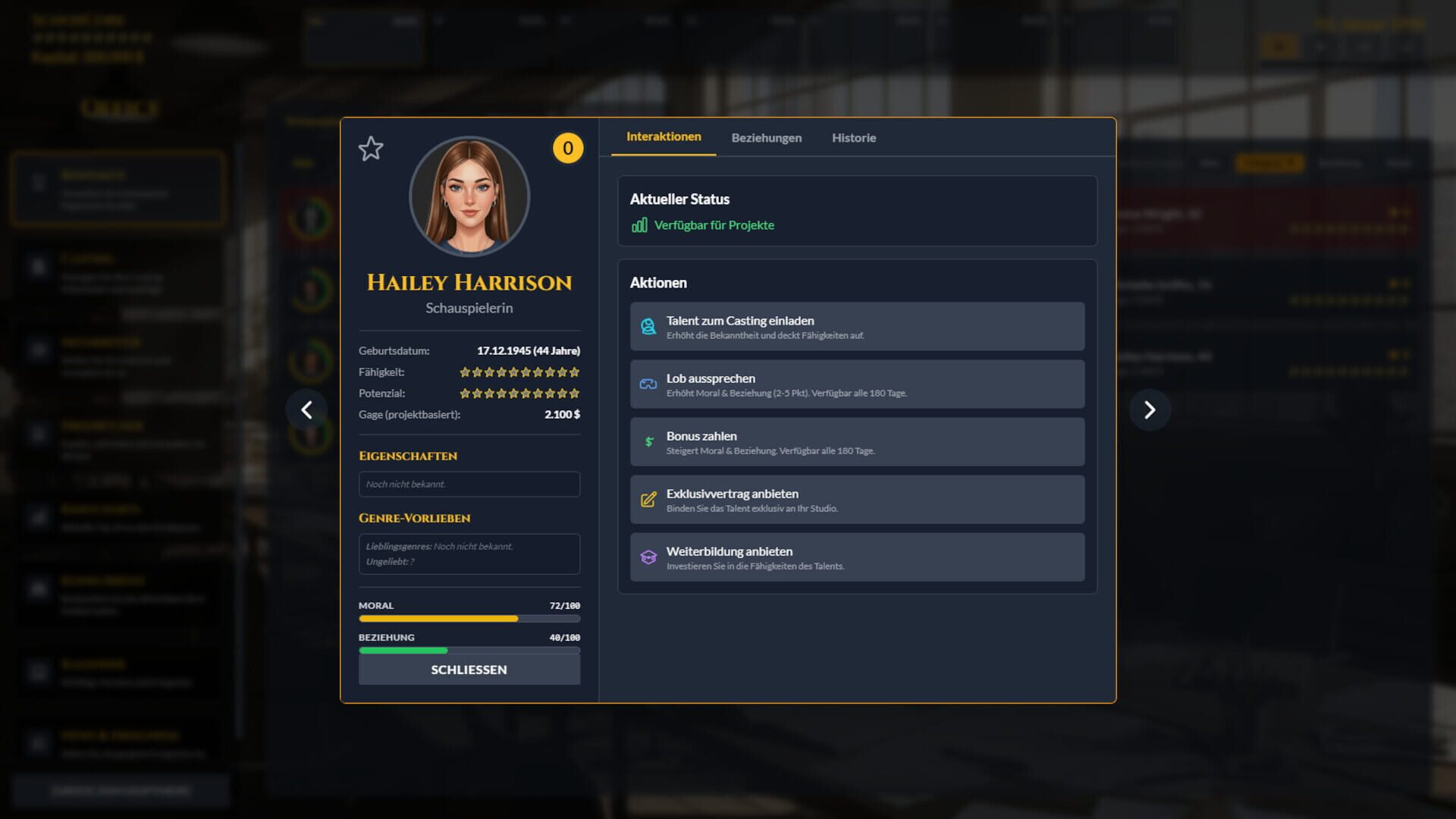Click the Eigenschaften field showing Noch nicht bekannt
The width and height of the screenshot is (1456, 819).
[469, 484]
